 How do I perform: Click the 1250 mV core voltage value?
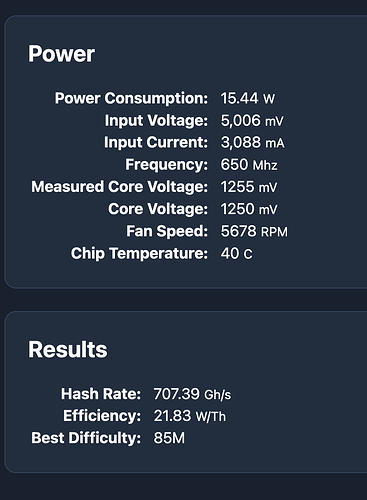pyautogui.click(x=249, y=209)
